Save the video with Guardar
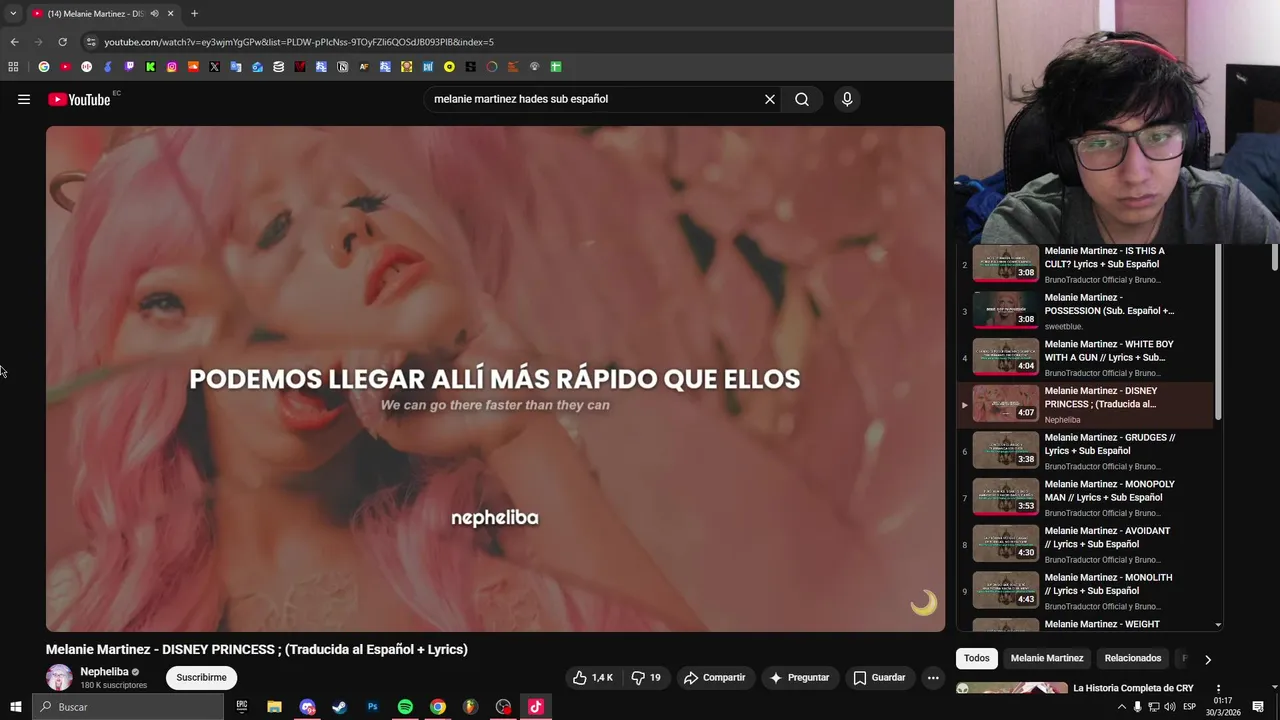 [x=879, y=677]
